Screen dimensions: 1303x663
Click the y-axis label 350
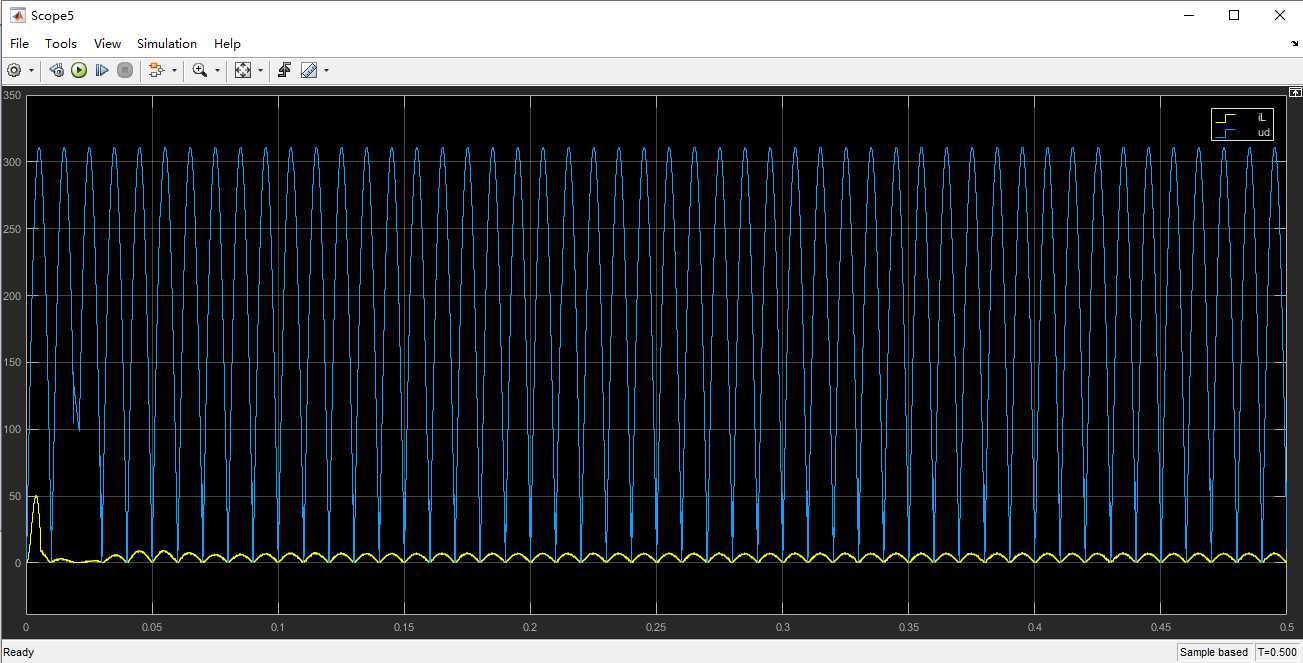13,95
